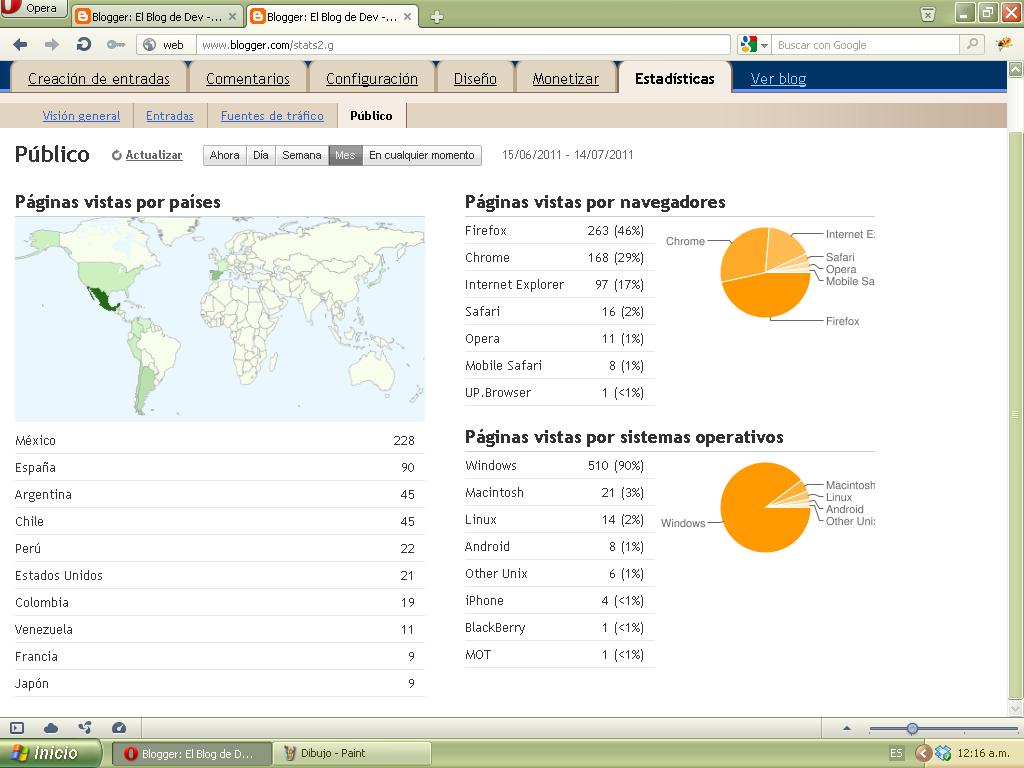The image size is (1024, 768).
Task: Reload the page with the refresh icon
Action: (x=84, y=44)
